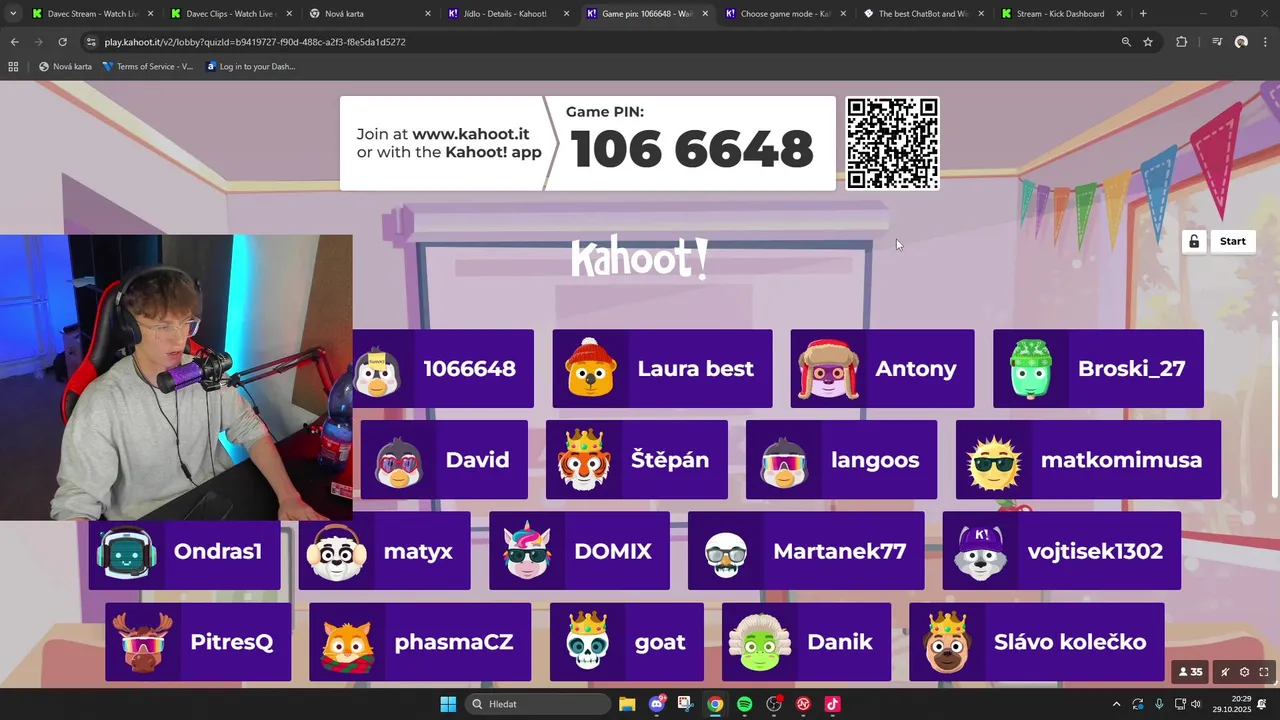
Task: Switch to Choose game mode tab
Action: [784, 14]
